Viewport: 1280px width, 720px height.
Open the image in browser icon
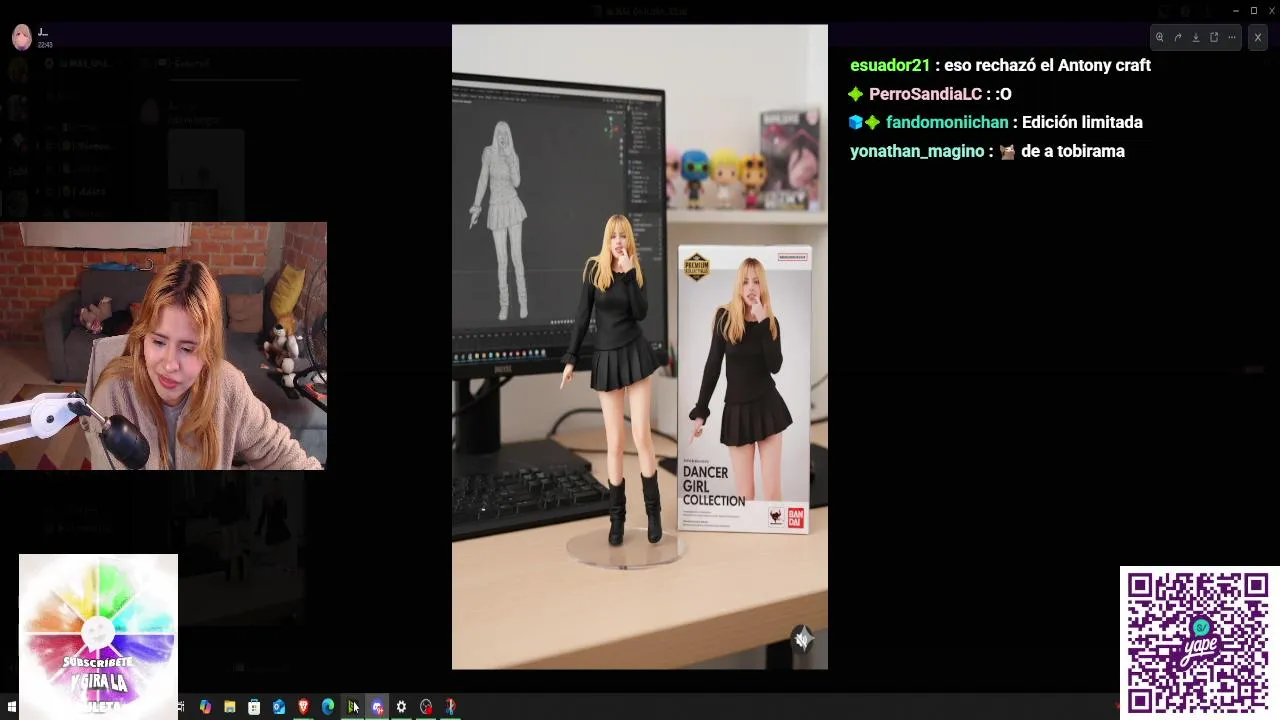(1214, 38)
